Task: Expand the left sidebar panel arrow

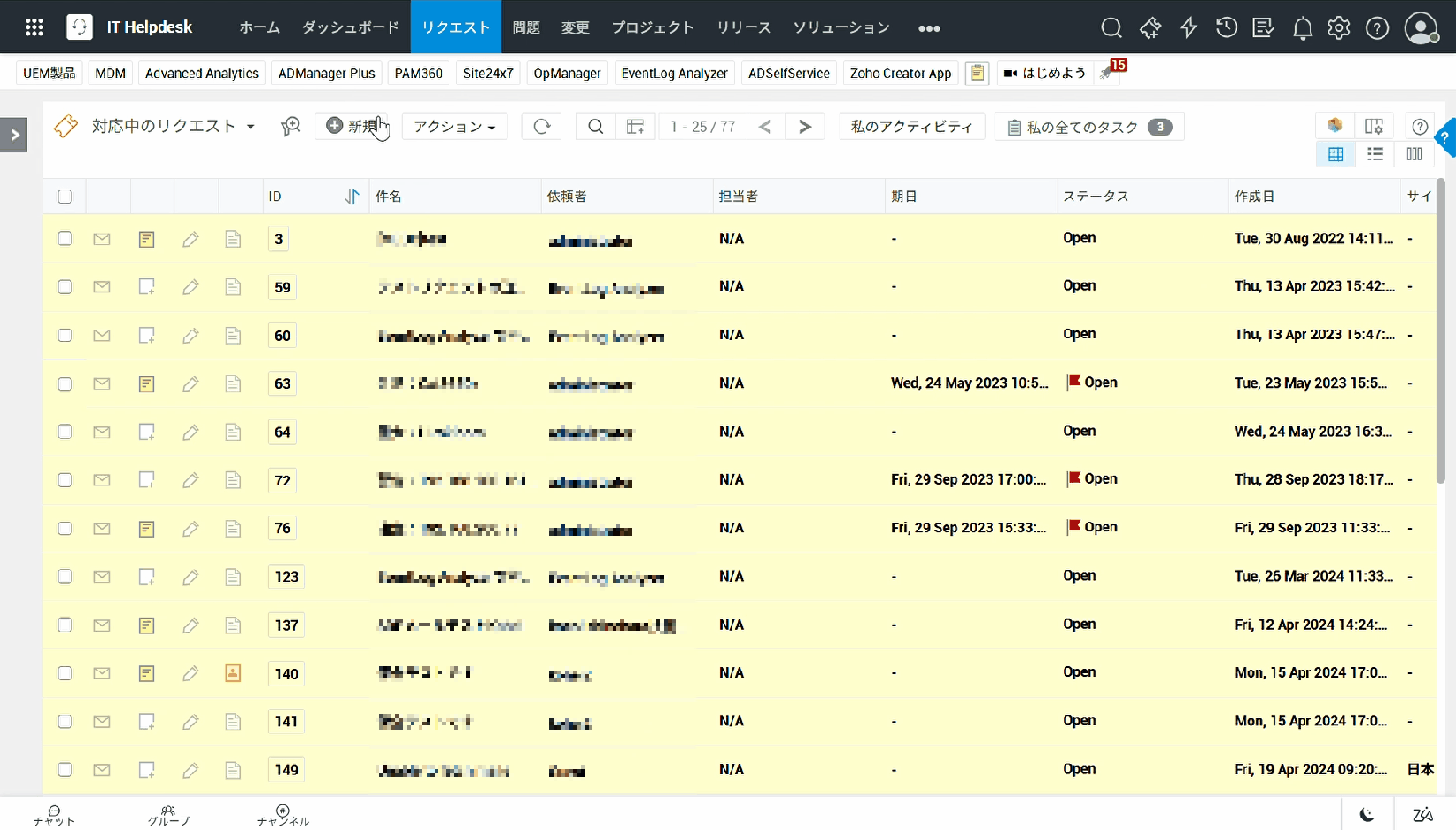Action: tap(13, 136)
